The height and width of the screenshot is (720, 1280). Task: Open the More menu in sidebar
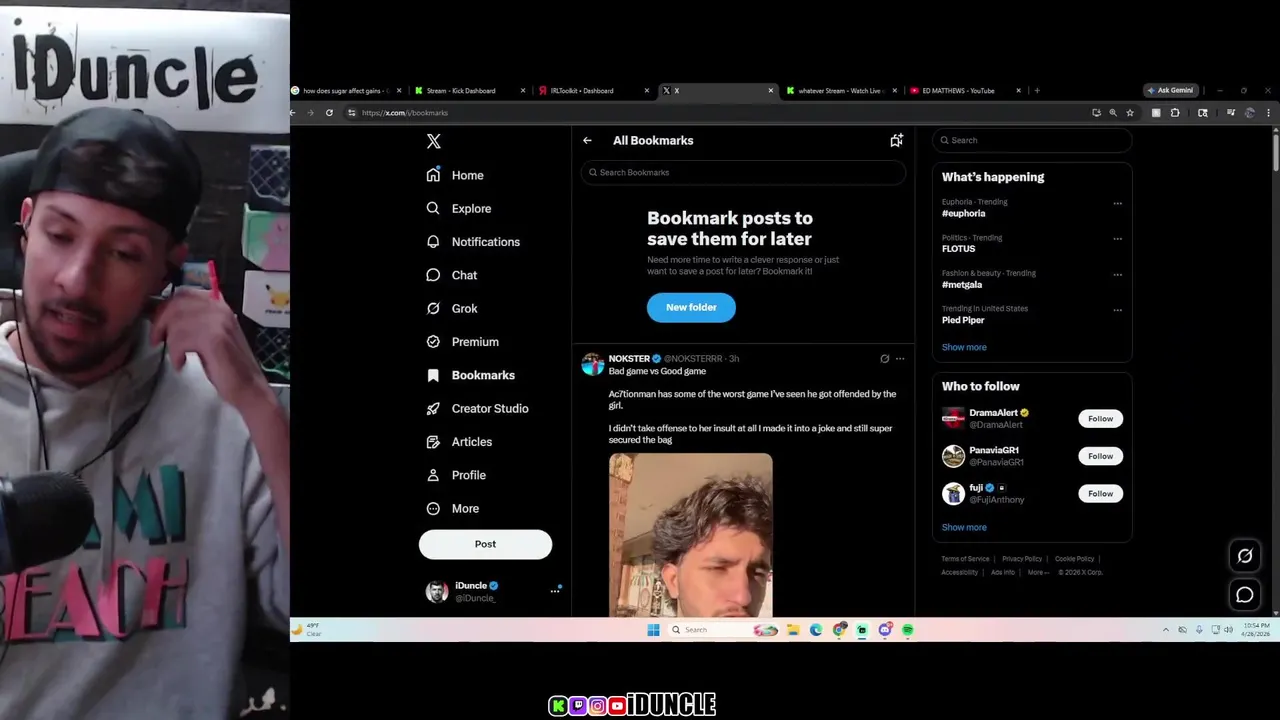(452, 508)
